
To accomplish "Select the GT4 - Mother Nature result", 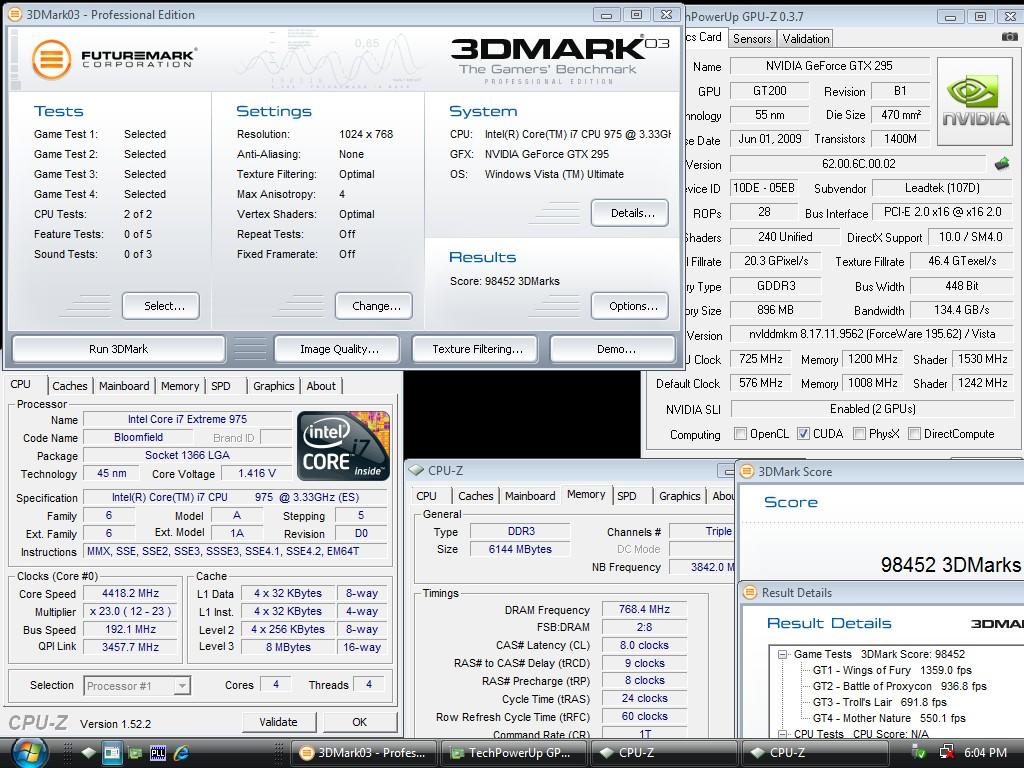I will (x=889, y=718).
